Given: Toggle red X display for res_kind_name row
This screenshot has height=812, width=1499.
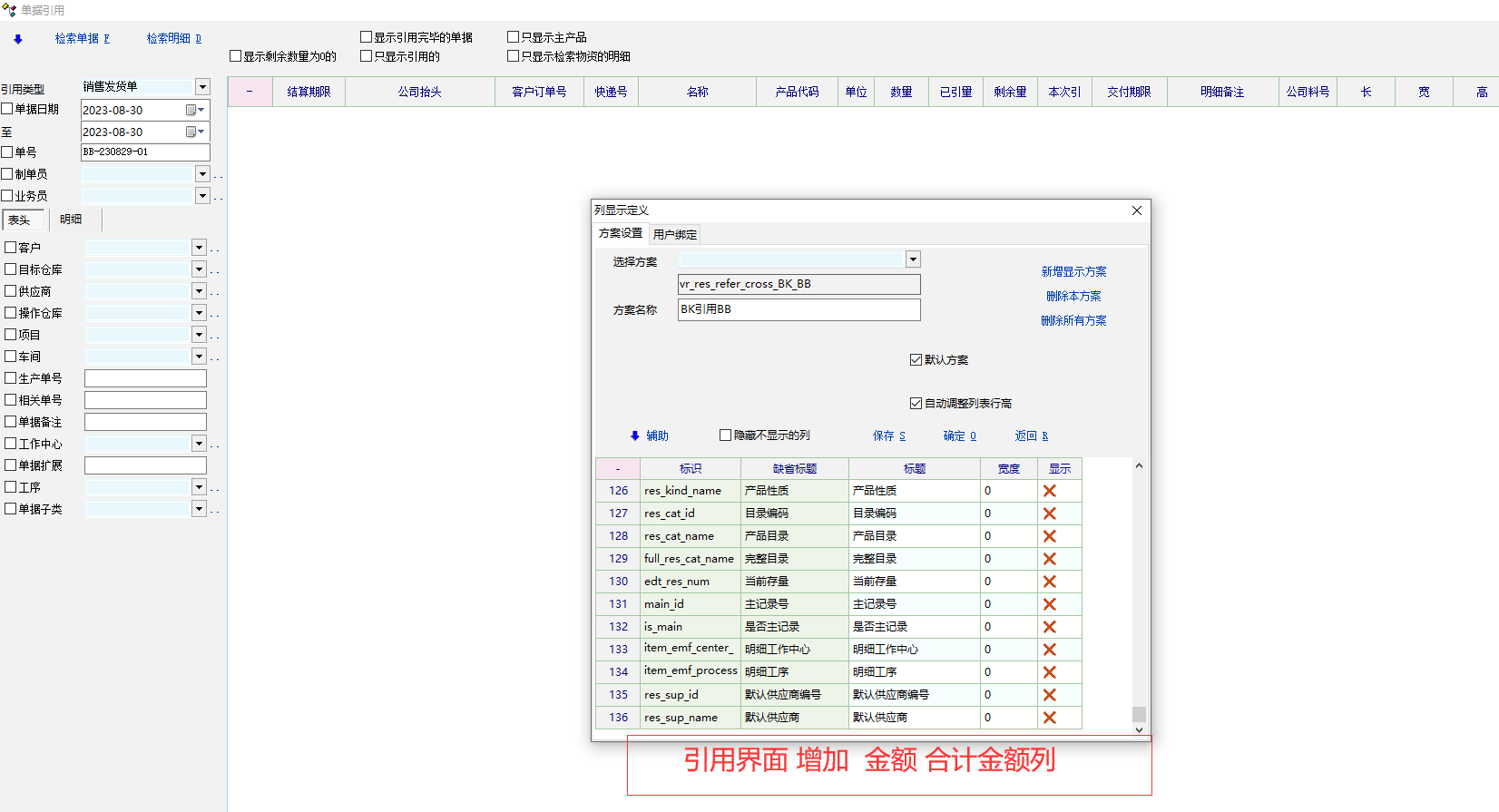Looking at the screenshot, I should 1049,491.
